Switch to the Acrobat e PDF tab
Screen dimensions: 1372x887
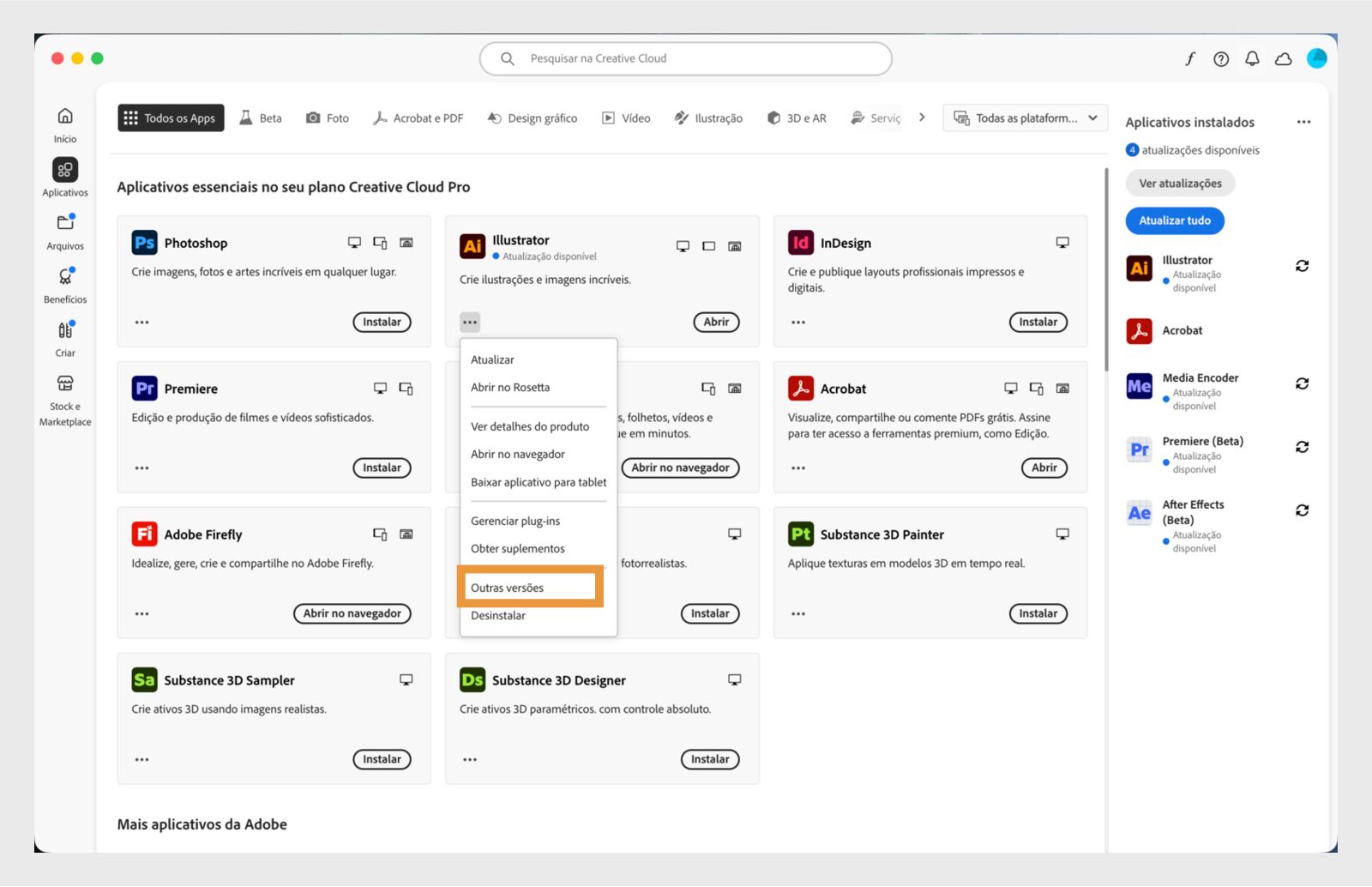coord(418,118)
